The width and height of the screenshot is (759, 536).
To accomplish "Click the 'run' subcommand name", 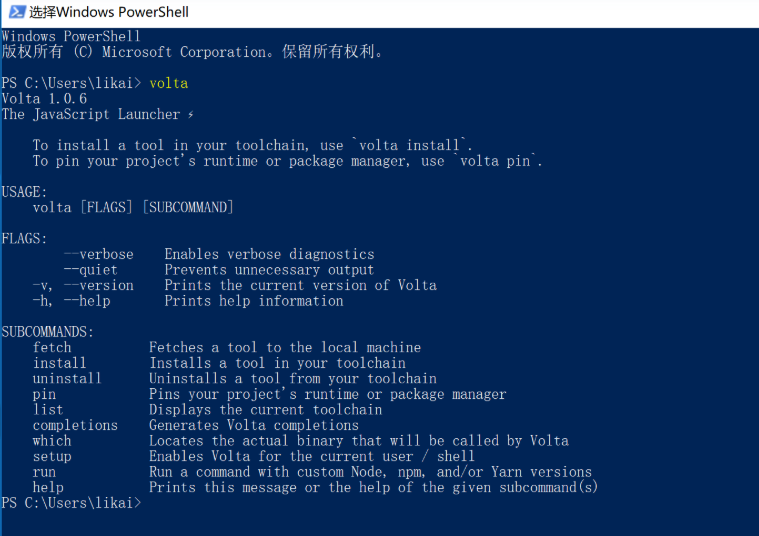I will 44,472.
